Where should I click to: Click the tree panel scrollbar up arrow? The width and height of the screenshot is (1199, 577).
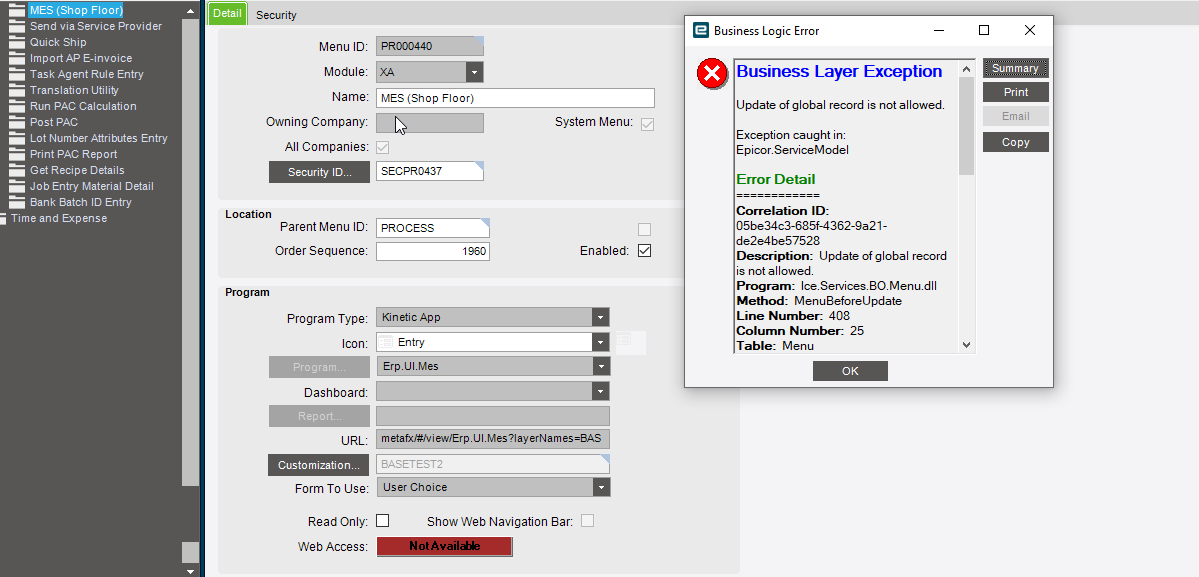[191, 11]
